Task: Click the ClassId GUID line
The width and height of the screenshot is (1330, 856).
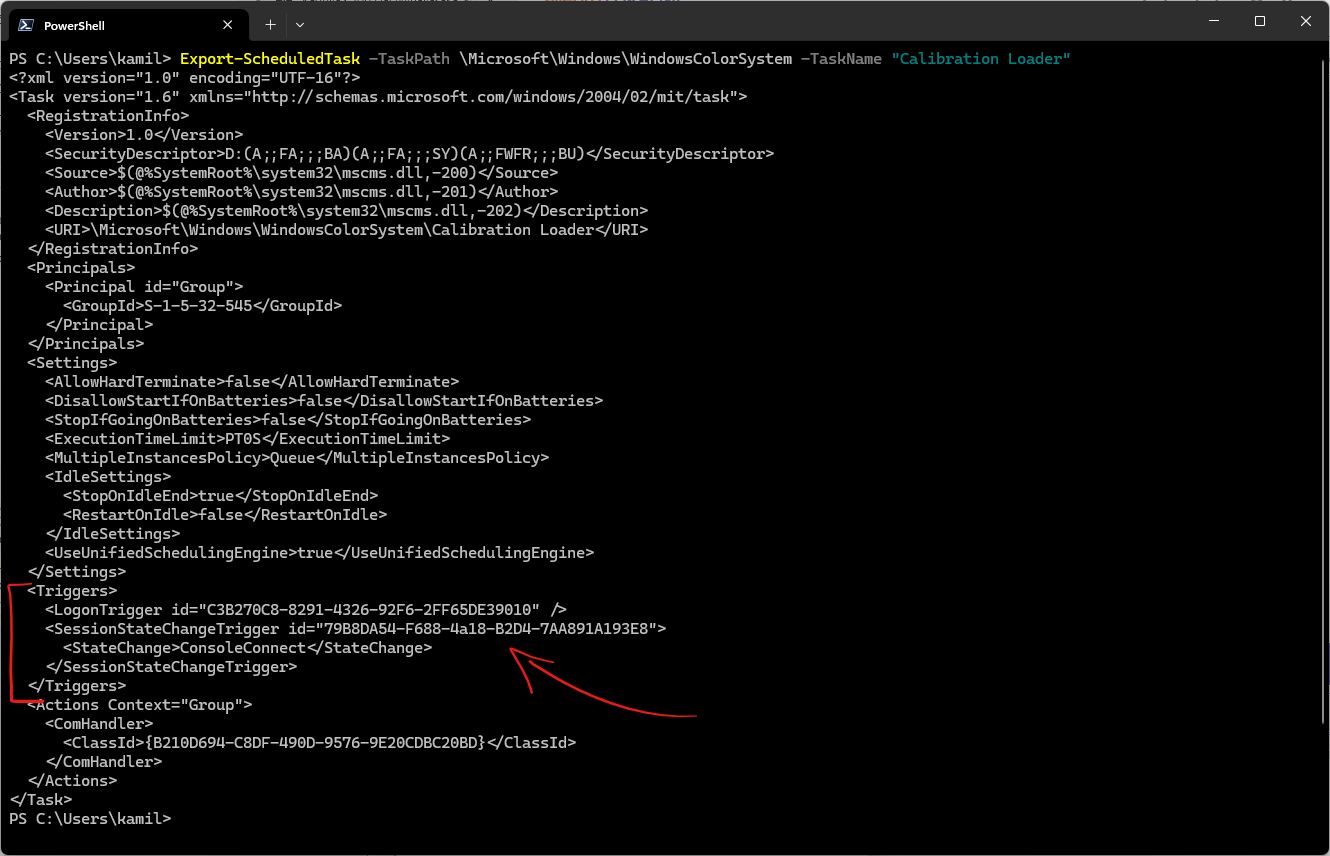Action: point(320,743)
